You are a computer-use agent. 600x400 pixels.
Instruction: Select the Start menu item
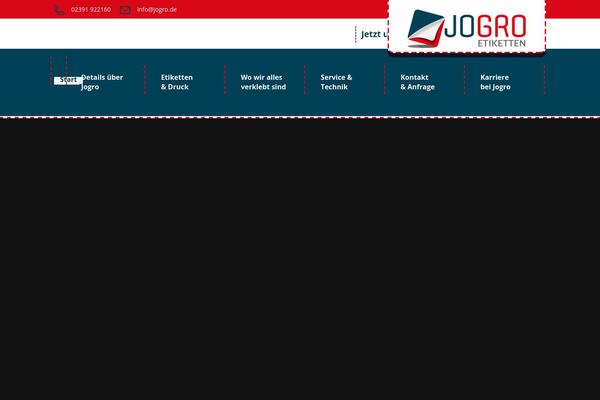click(x=68, y=80)
